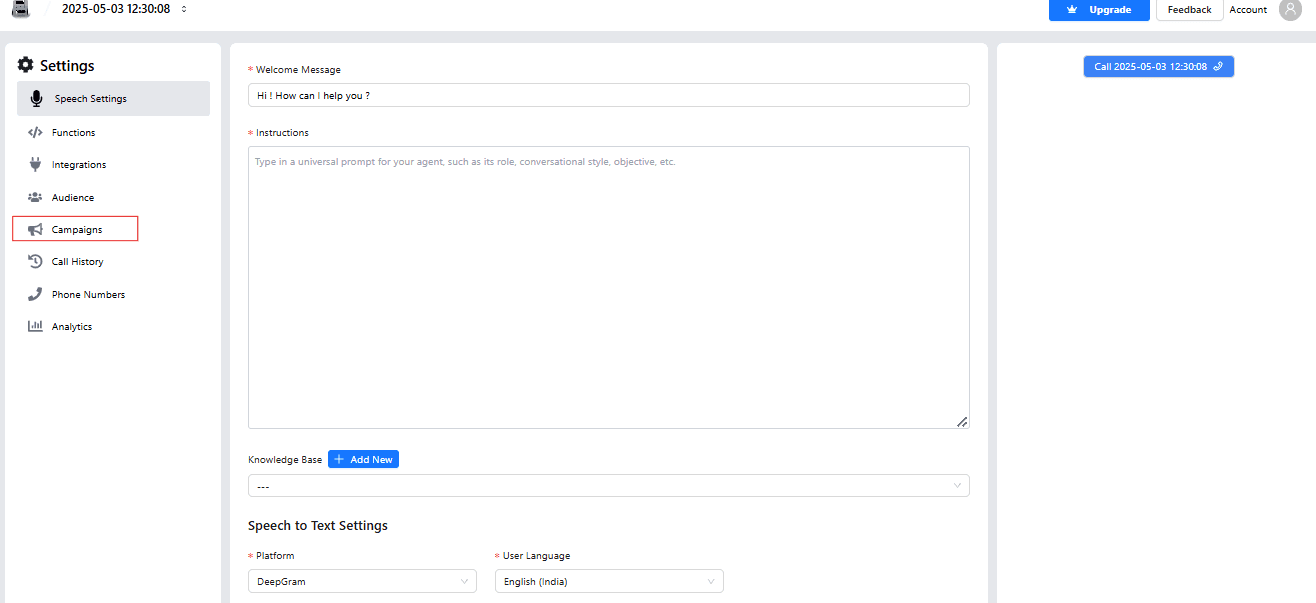Click the Integrations plug icon
The image size is (1316, 603).
click(35, 164)
